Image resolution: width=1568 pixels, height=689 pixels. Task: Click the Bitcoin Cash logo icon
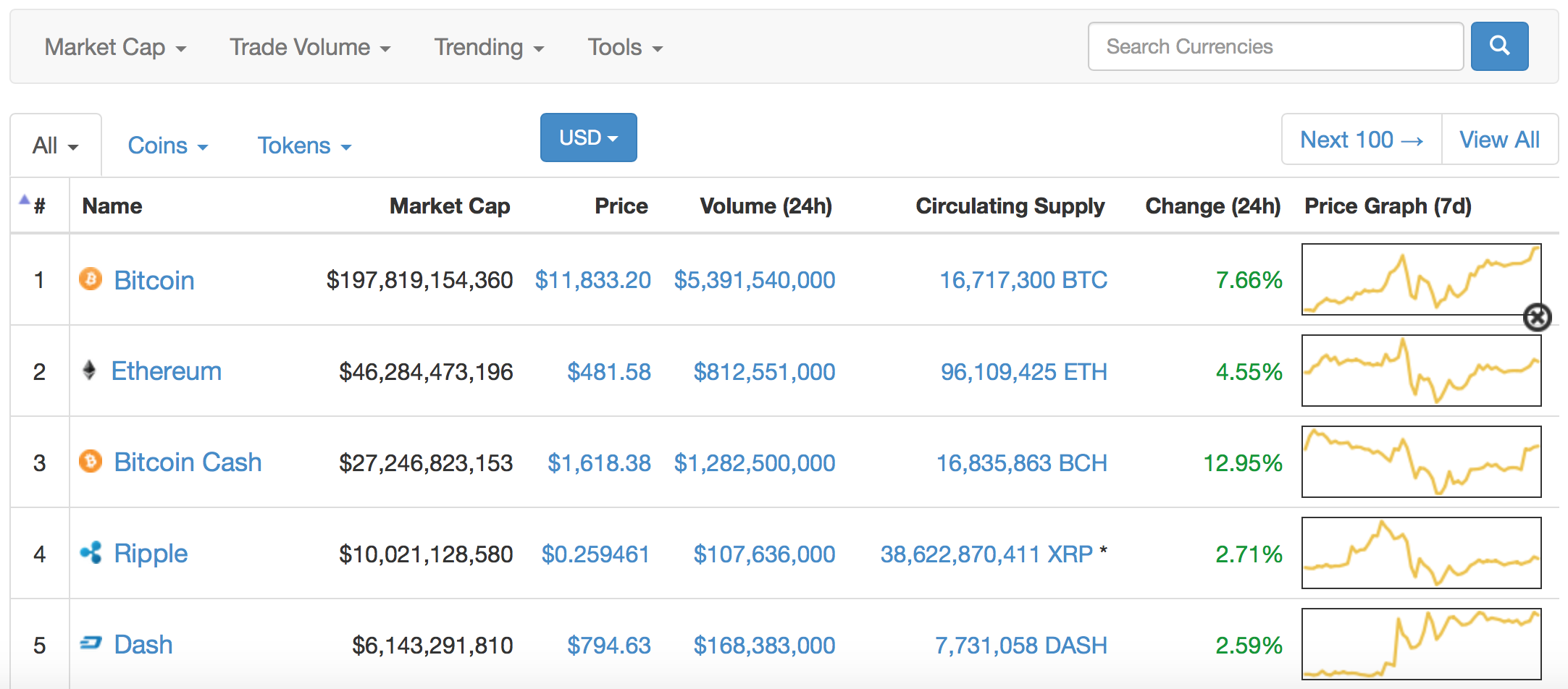point(91,461)
